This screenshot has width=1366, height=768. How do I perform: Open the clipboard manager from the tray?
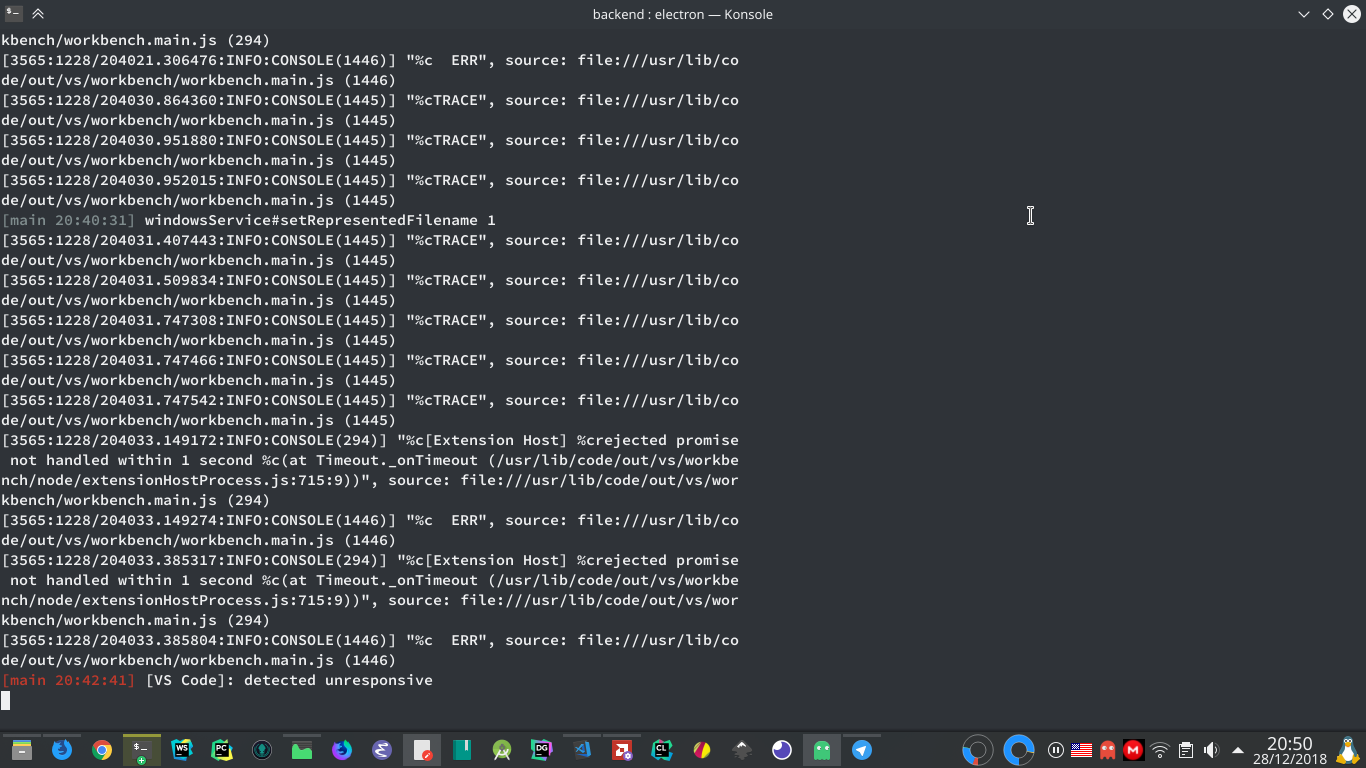[x=1185, y=750]
